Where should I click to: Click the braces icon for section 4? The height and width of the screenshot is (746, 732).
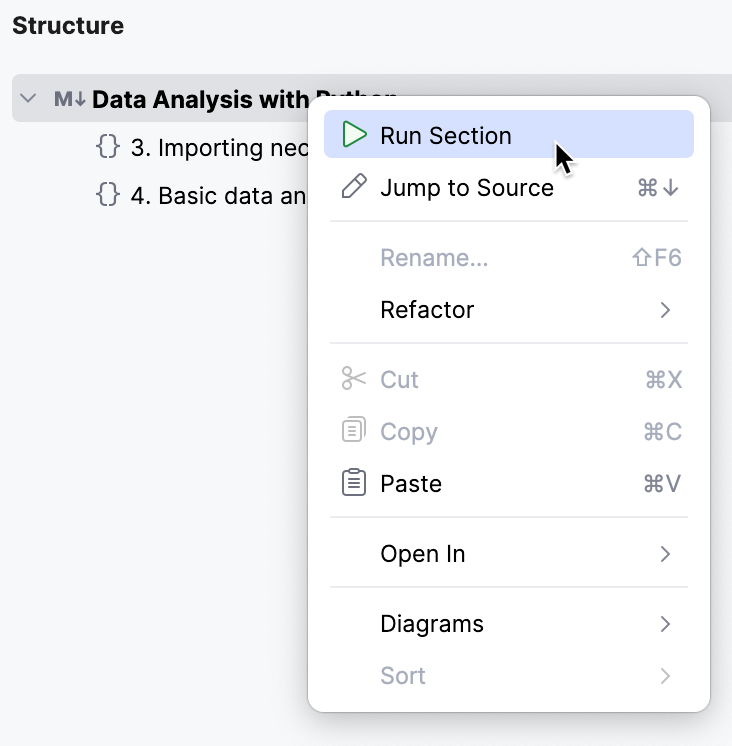click(108, 195)
